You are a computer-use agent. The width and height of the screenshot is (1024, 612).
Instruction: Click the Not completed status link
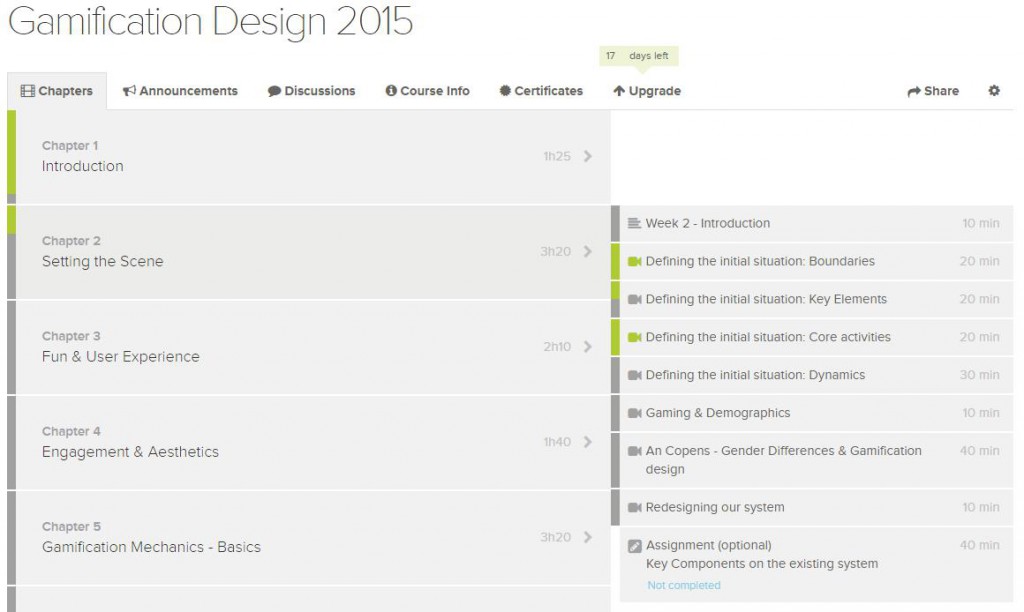pyautogui.click(x=683, y=585)
